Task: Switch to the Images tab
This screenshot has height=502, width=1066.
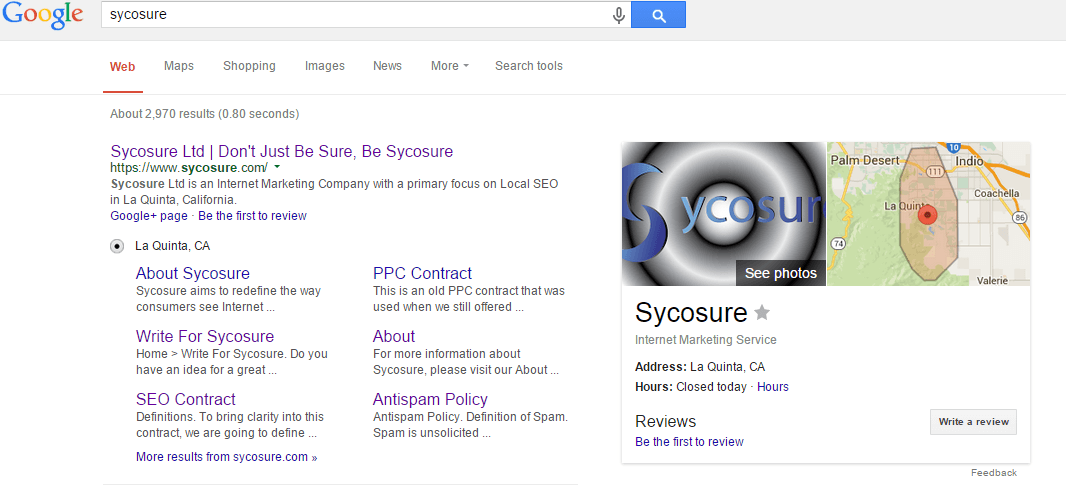Action: pyautogui.click(x=324, y=66)
